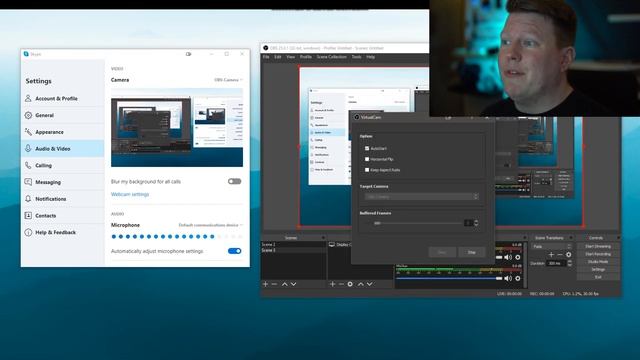Move the scene up in the Scenes list
This screenshot has height=360, width=640.
click(x=284, y=284)
